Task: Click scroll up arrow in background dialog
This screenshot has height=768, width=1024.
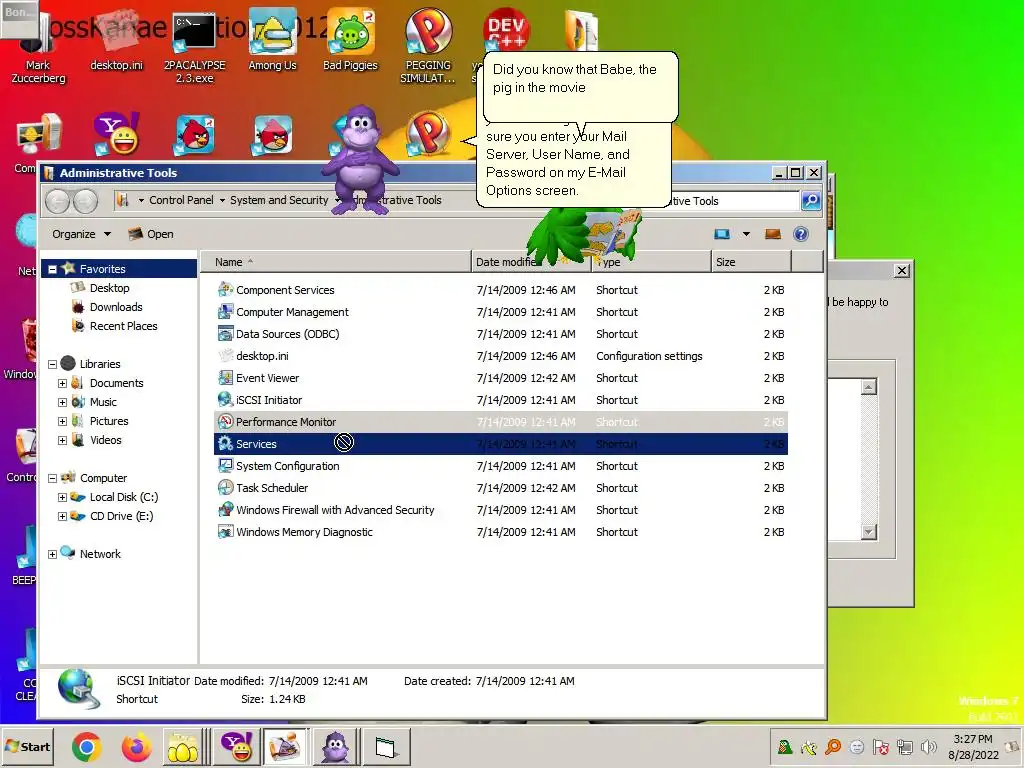Action: pos(869,387)
